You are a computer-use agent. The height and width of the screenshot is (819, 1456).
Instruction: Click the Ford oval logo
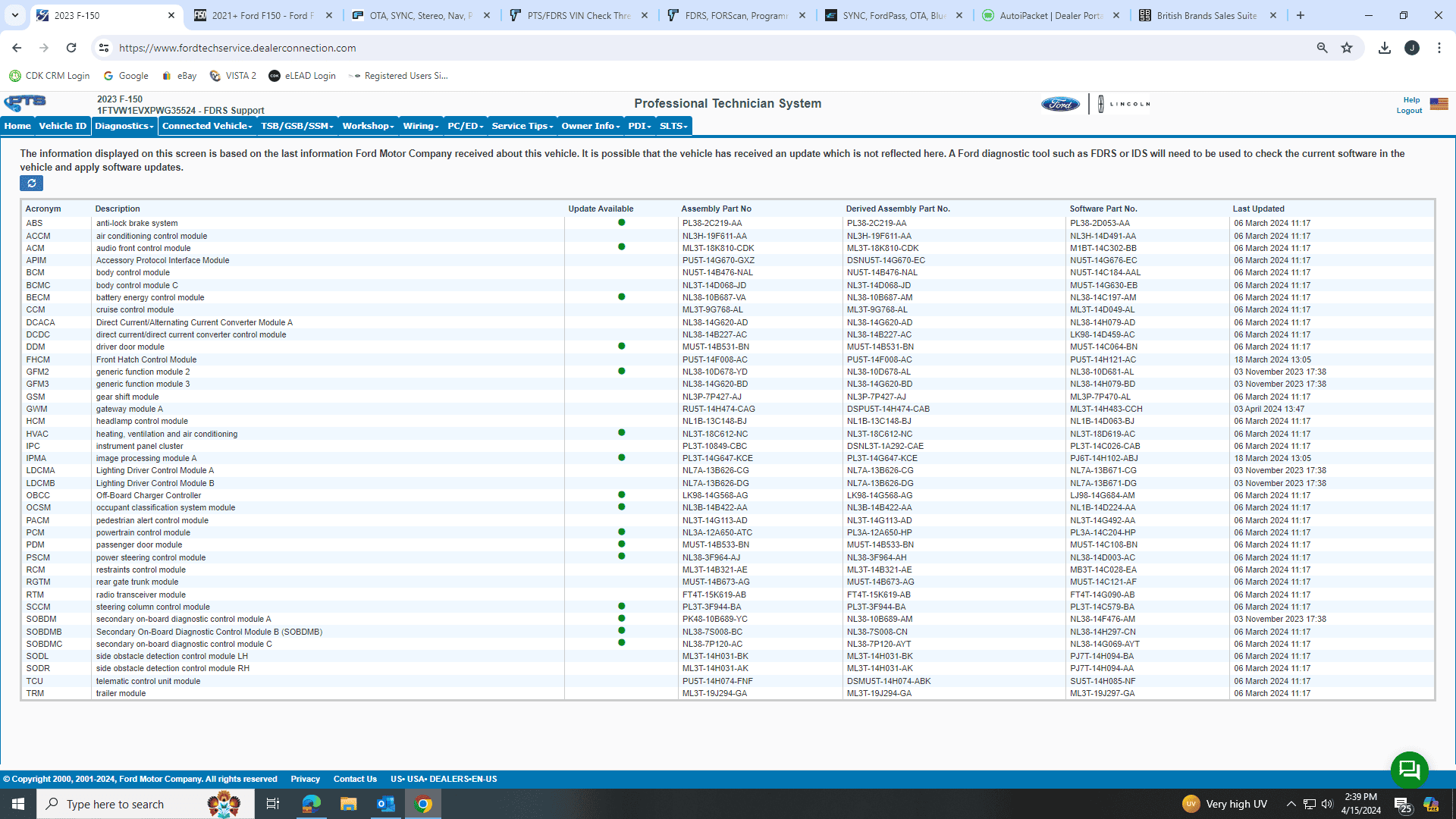click(x=1060, y=104)
